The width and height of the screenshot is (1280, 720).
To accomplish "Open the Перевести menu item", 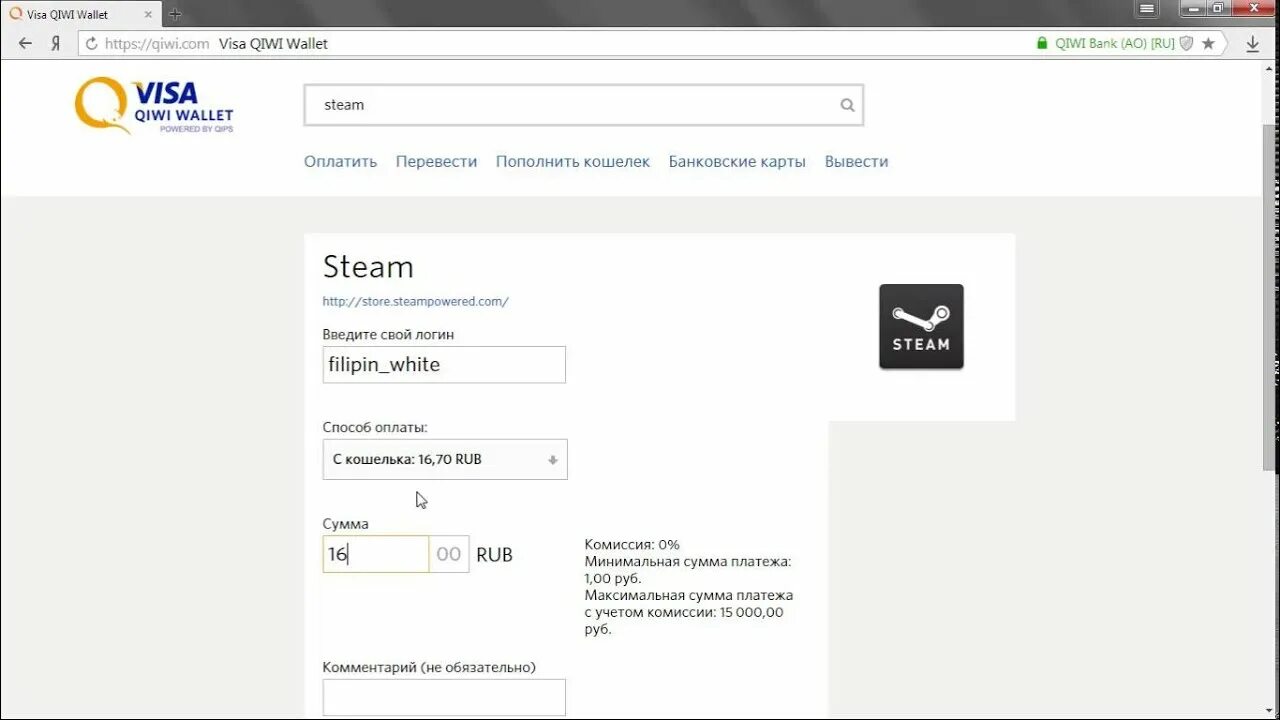I will coord(436,161).
